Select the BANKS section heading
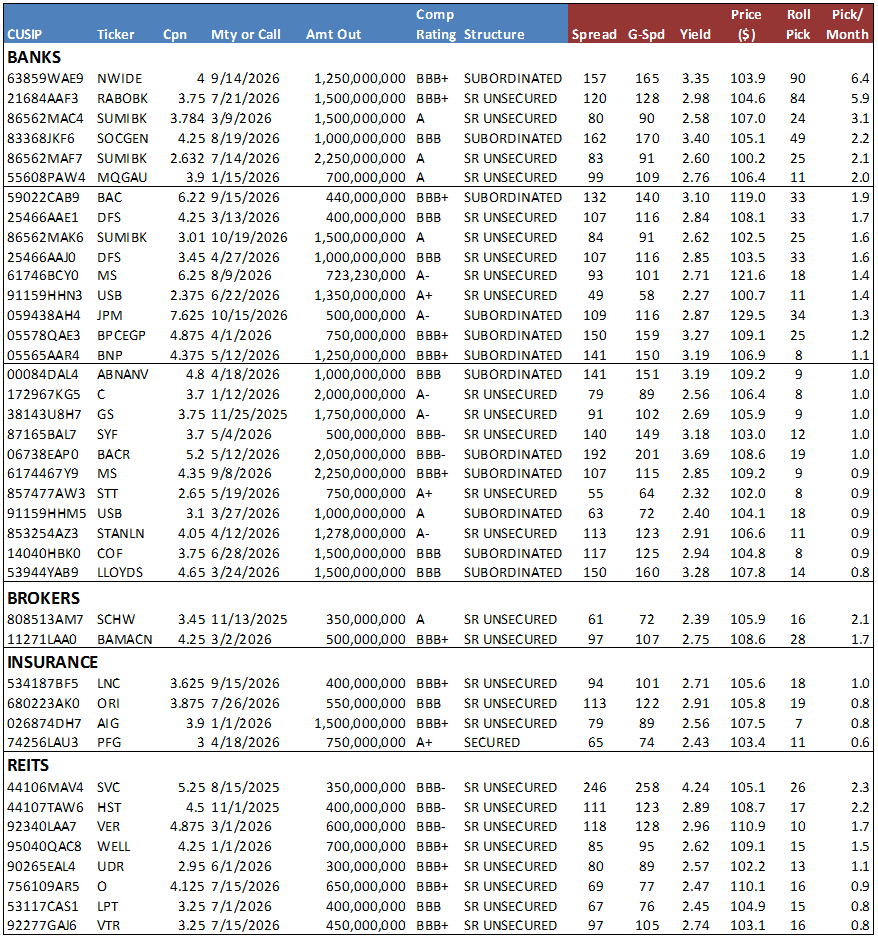Image resolution: width=878 pixels, height=939 pixels. pos(33,57)
